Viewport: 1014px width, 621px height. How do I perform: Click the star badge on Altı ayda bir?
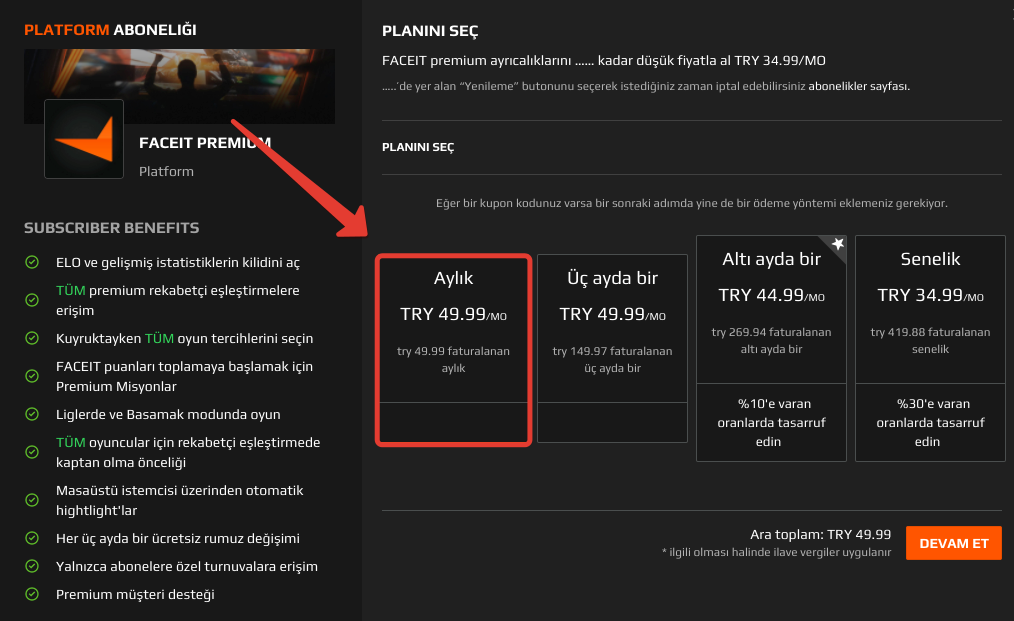tap(837, 244)
